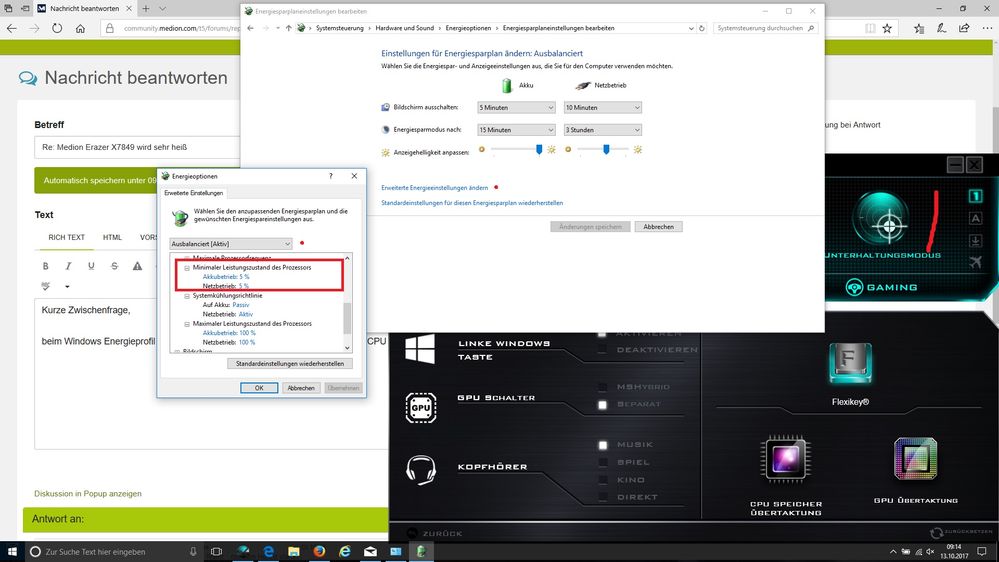Select the MSHybrid GPU switch checkbox
999x562 pixels.
pyautogui.click(x=603, y=387)
